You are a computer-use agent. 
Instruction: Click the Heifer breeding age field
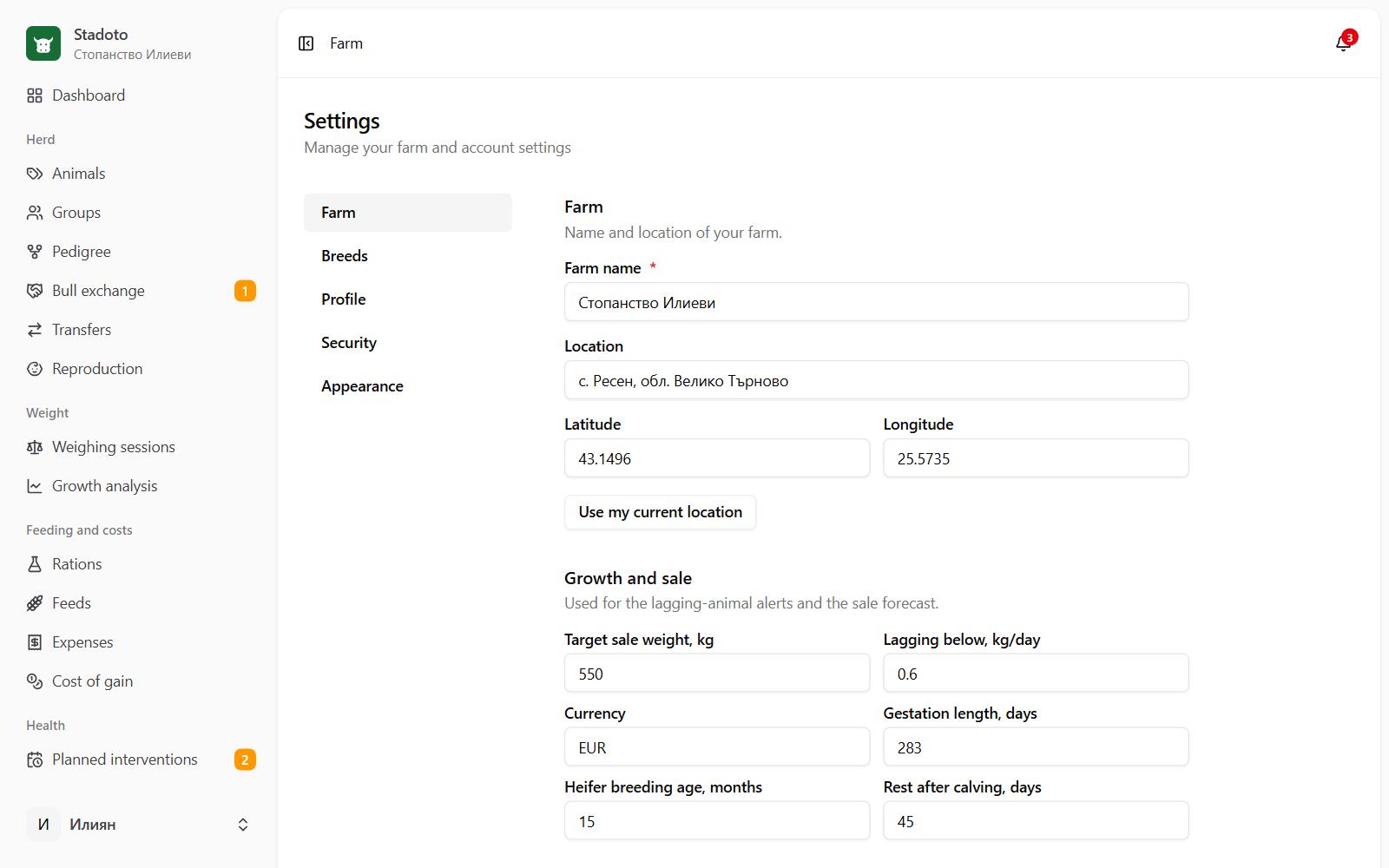coord(717,821)
